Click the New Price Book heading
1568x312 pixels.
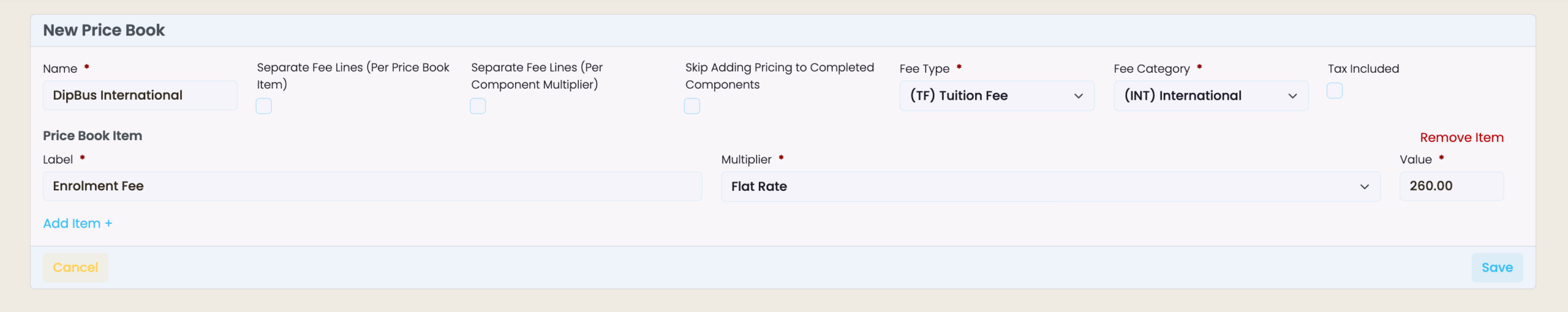[104, 31]
